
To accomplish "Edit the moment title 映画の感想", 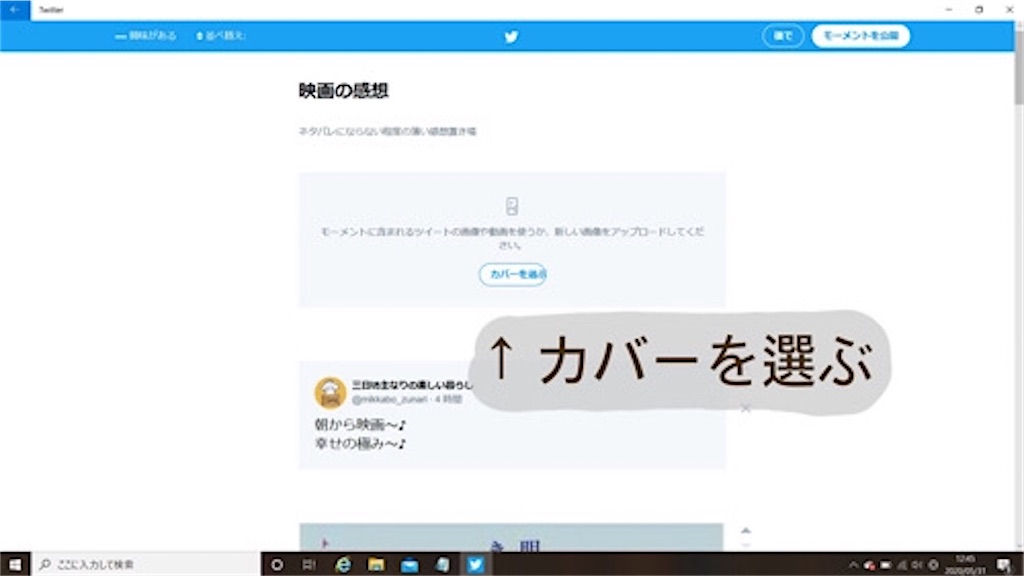I will (344, 90).
